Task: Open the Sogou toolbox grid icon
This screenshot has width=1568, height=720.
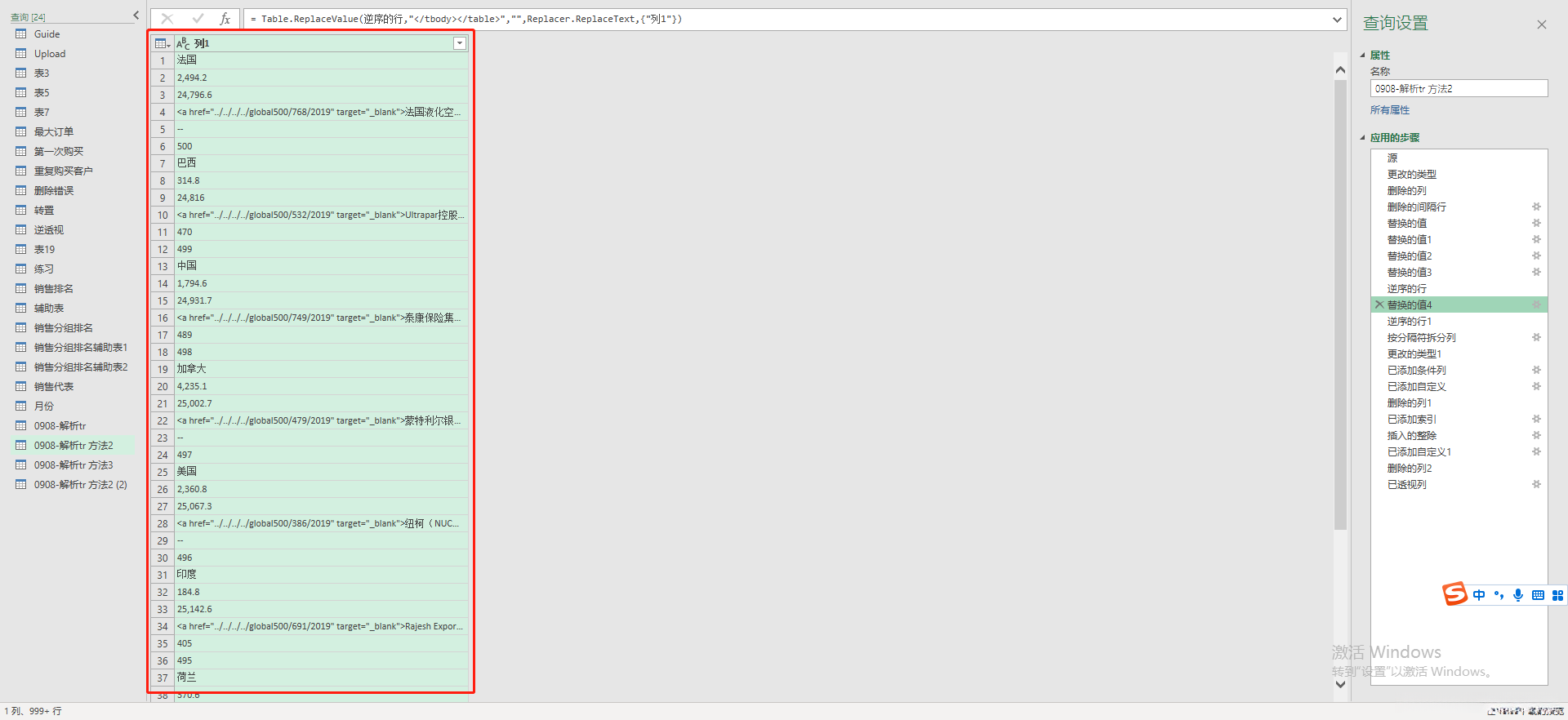Action: coord(1557,595)
